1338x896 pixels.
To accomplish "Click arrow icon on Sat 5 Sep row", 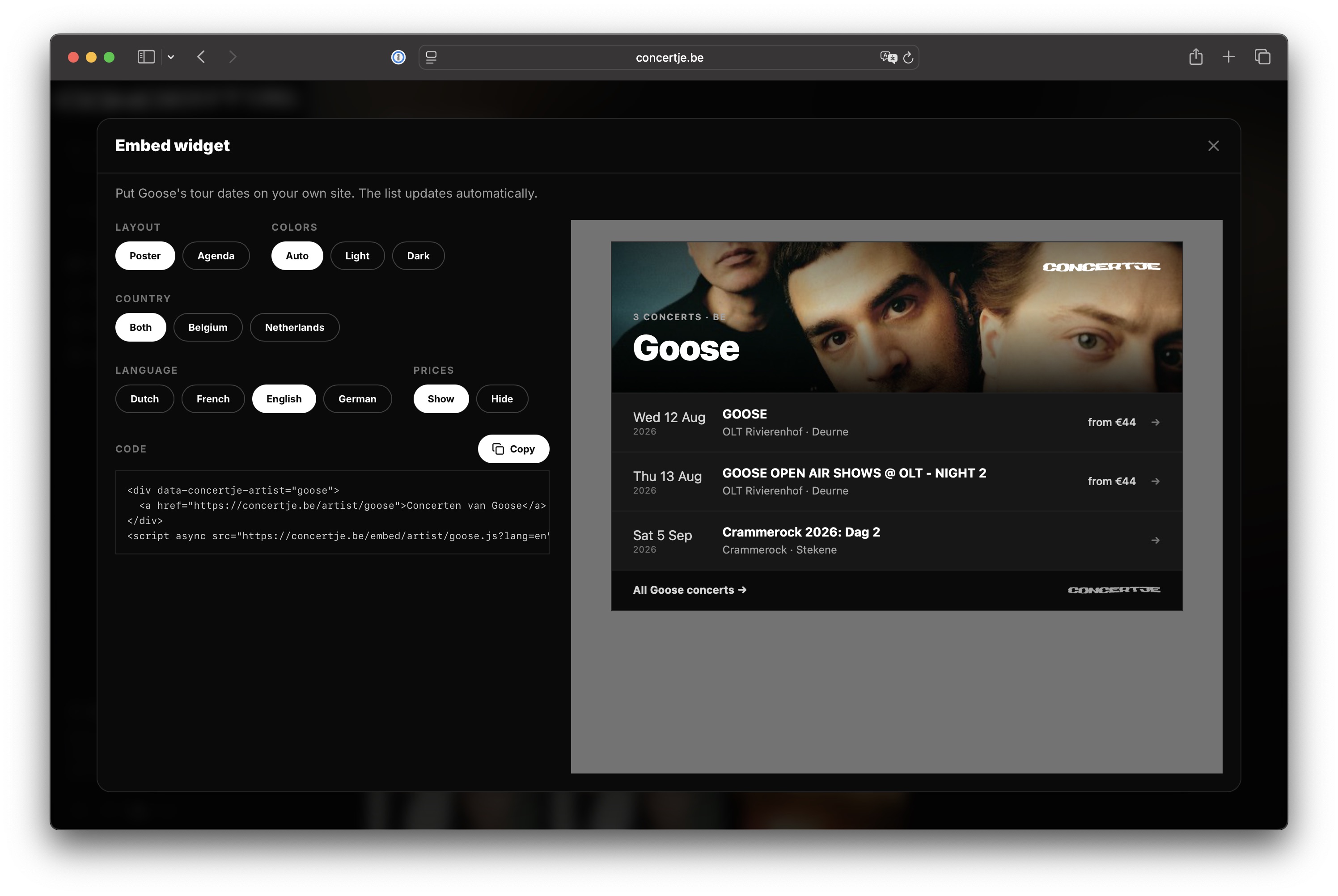I will pos(1155,541).
